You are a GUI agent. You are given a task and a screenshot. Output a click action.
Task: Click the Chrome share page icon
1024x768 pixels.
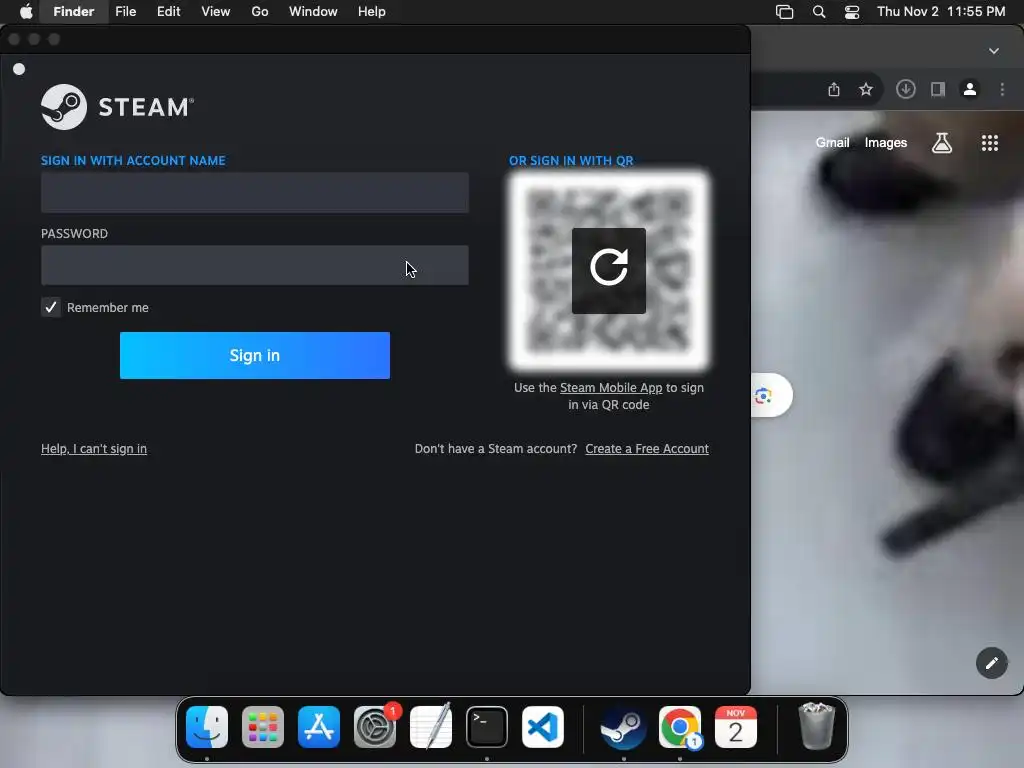tap(834, 89)
